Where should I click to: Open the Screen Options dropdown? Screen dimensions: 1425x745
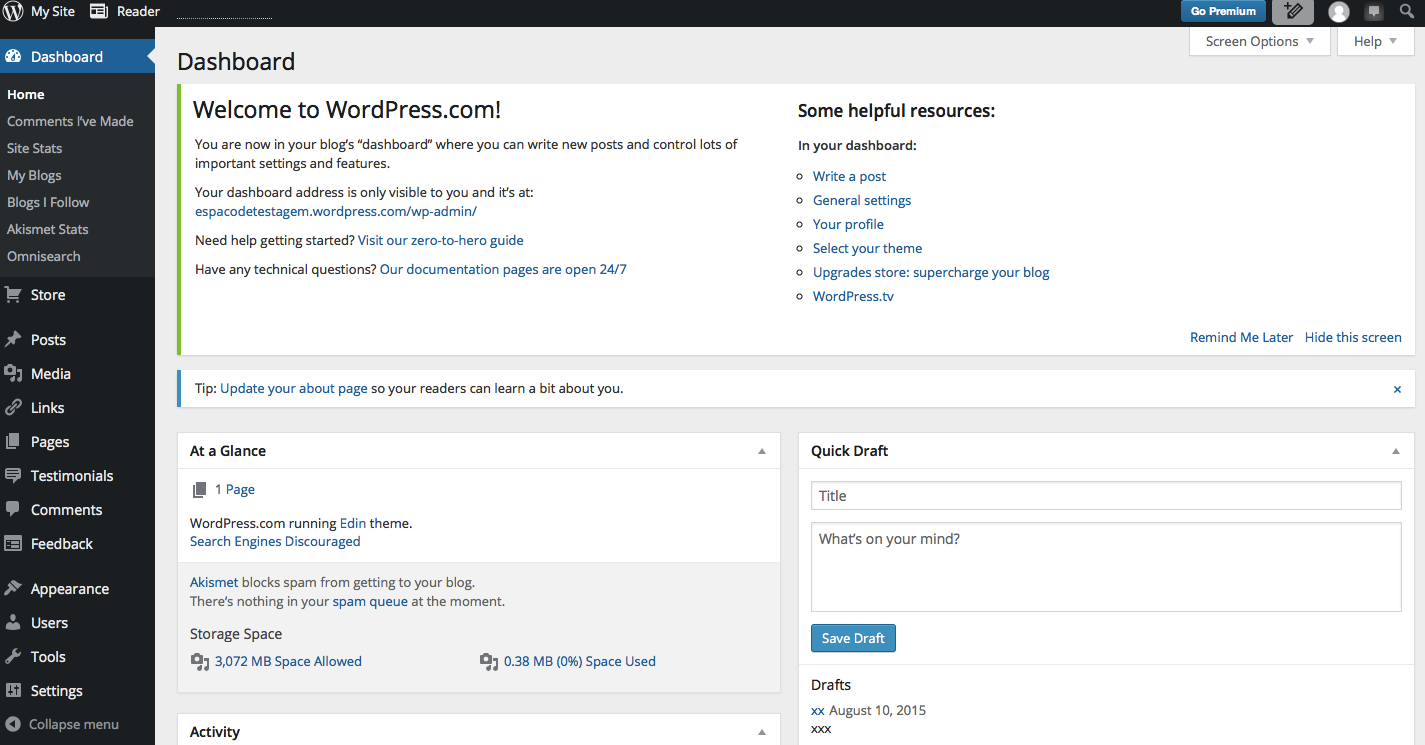(x=1260, y=41)
